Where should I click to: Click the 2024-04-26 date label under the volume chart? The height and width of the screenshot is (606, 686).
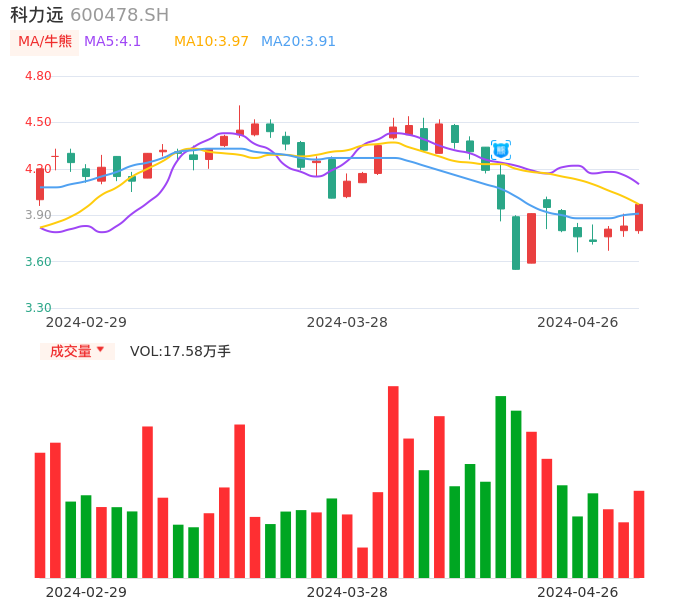pos(578,592)
